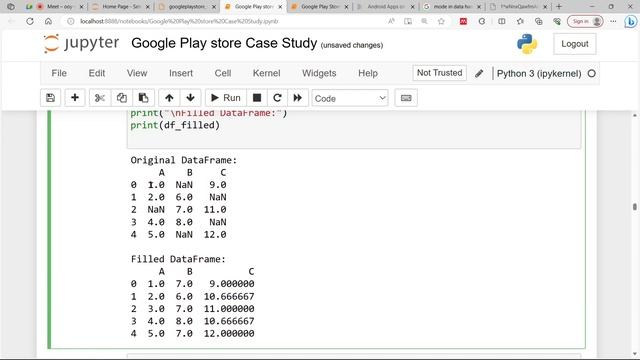Screen dimensions: 640x360
Task: Open the Insert menu
Action: [x=181, y=73]
